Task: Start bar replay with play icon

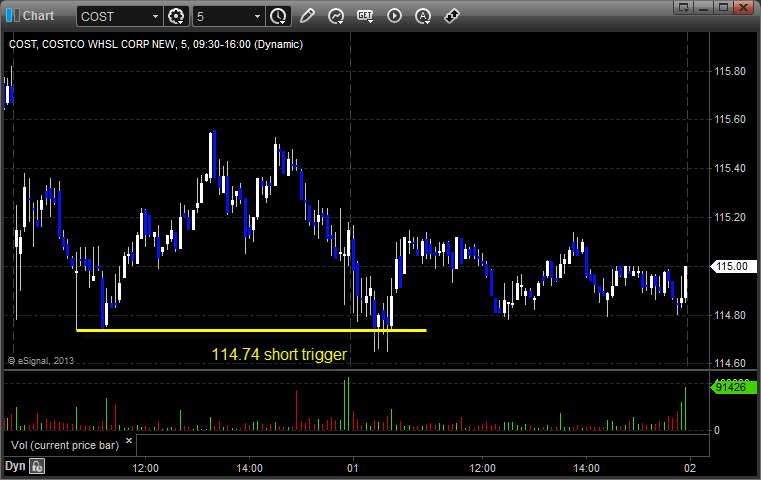Action: (394, 16)
